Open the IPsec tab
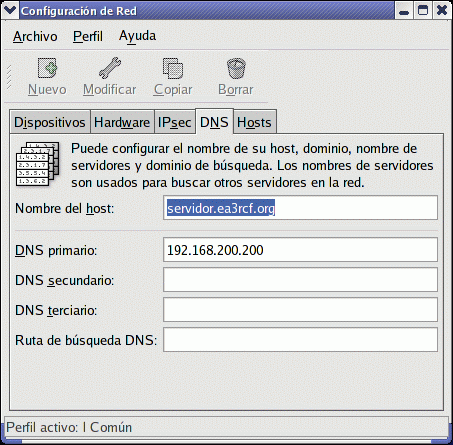Screen dimensions: 453x445 (x=174, y=122)
